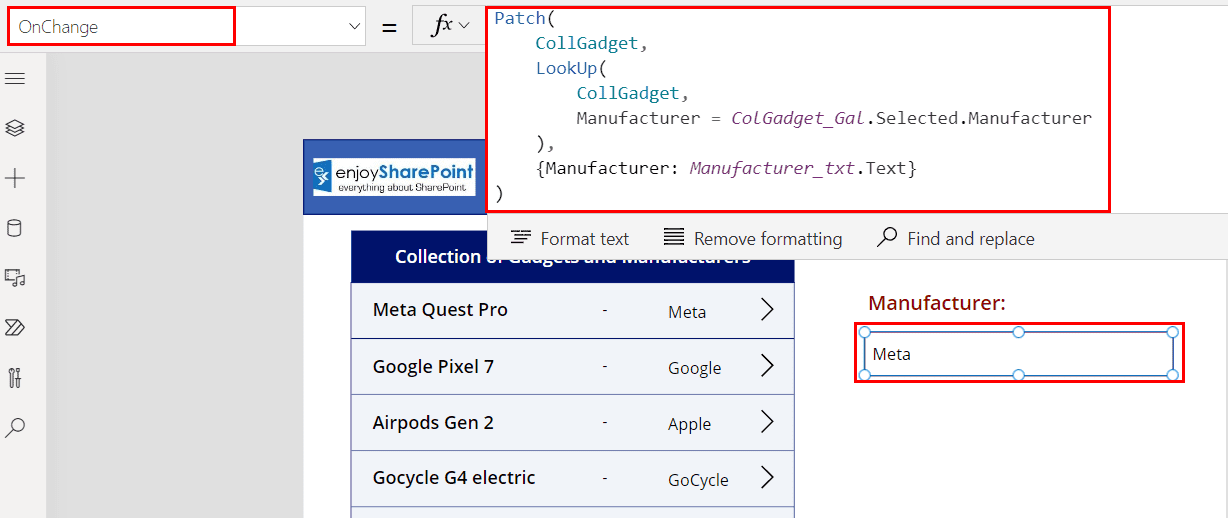Viewport: 1228px width, 518px height.
Task: Click Find and replace button
Action: click(x=956, y=238)
